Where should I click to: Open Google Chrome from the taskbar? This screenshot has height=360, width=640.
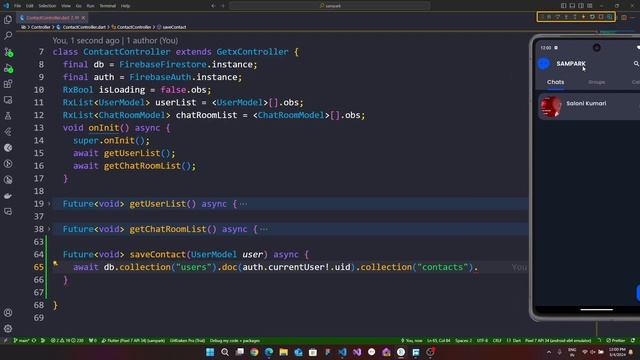(254, 352)
